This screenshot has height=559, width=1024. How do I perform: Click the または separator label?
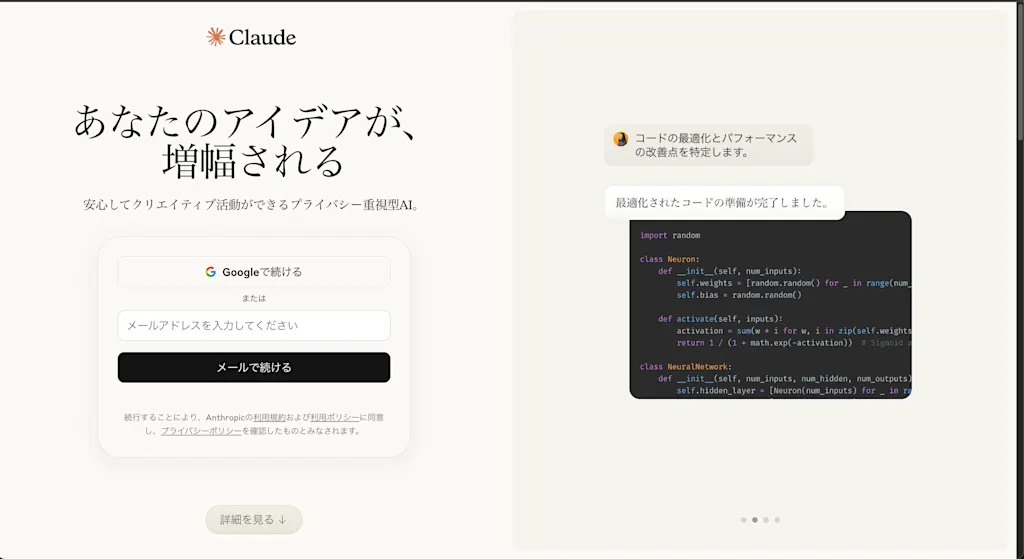coord(254,298)
